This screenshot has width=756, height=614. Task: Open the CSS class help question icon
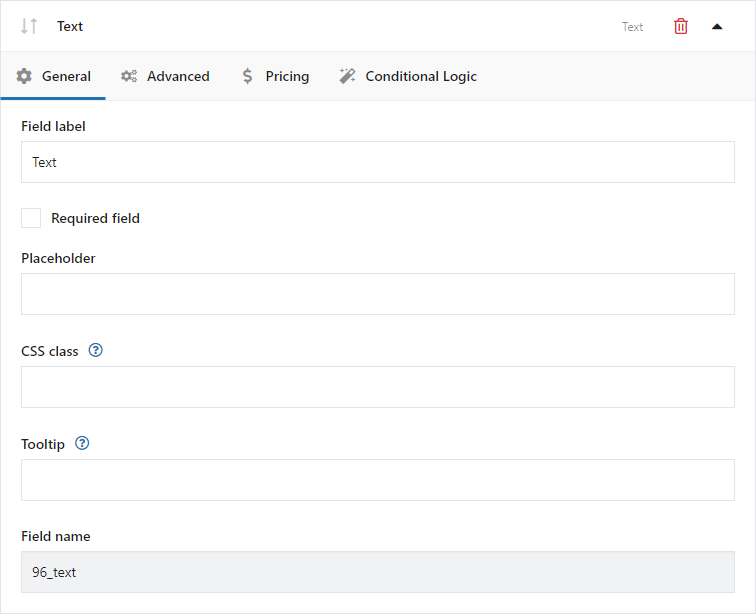pyautogui.click(x=95, y=350)
